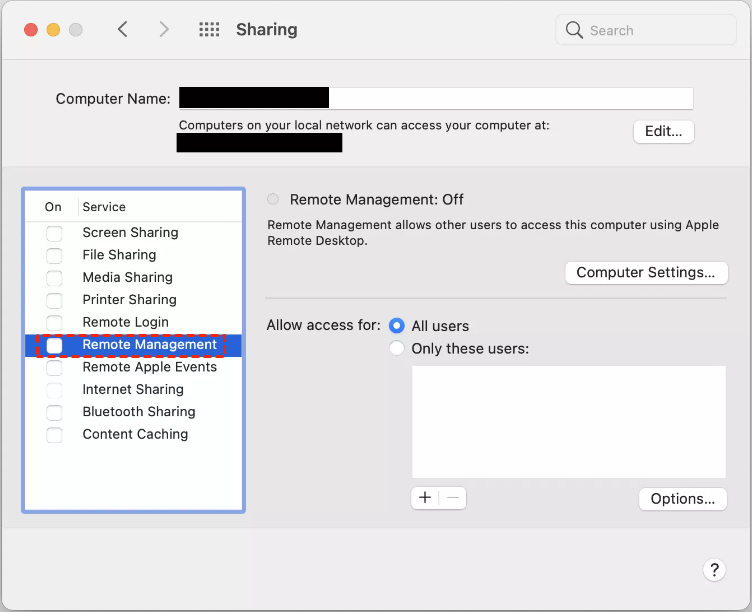Minimize the Sharing window with yellow button
The image size is (752, 612).
(x=54, y=30)
